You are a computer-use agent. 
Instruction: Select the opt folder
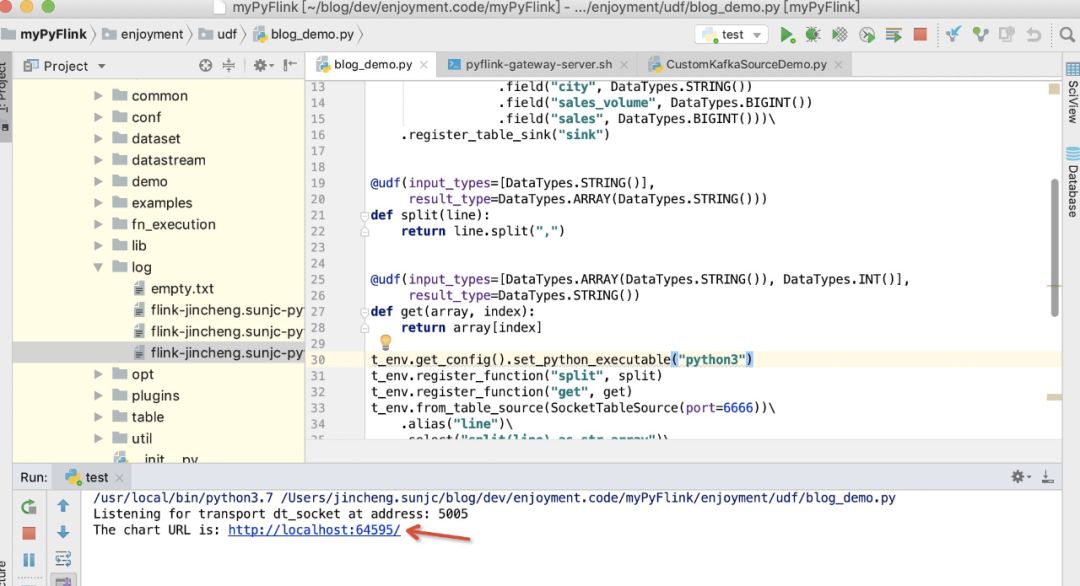pyautogui.click(x=143, y=374)
